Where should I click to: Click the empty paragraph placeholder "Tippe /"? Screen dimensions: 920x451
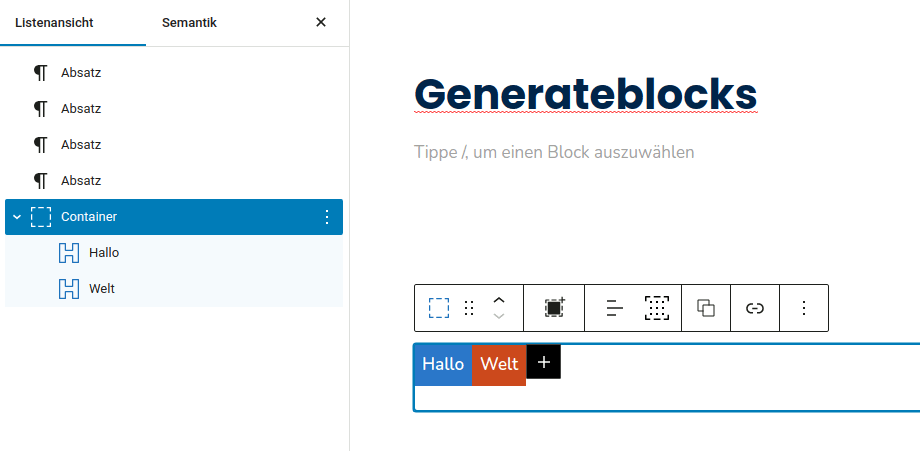[554, 152]
